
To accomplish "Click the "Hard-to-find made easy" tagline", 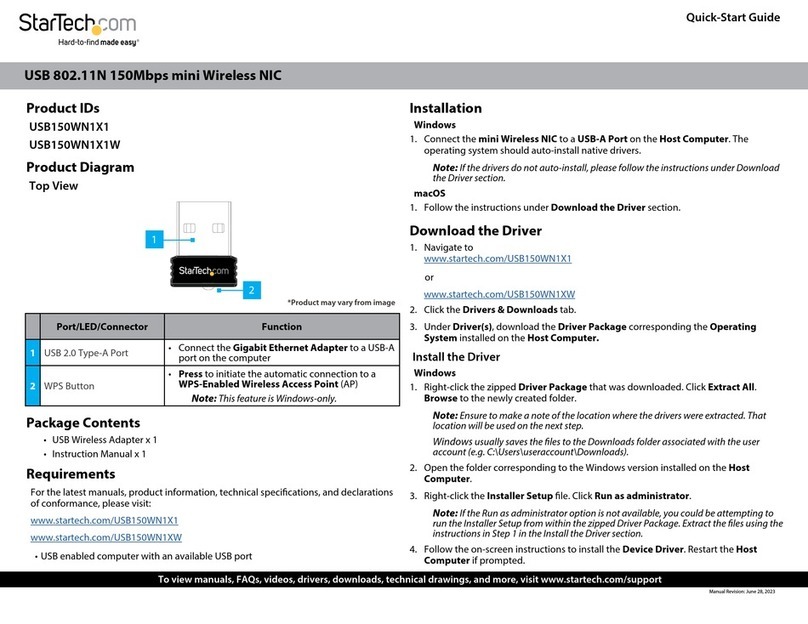I will (98, 42).
